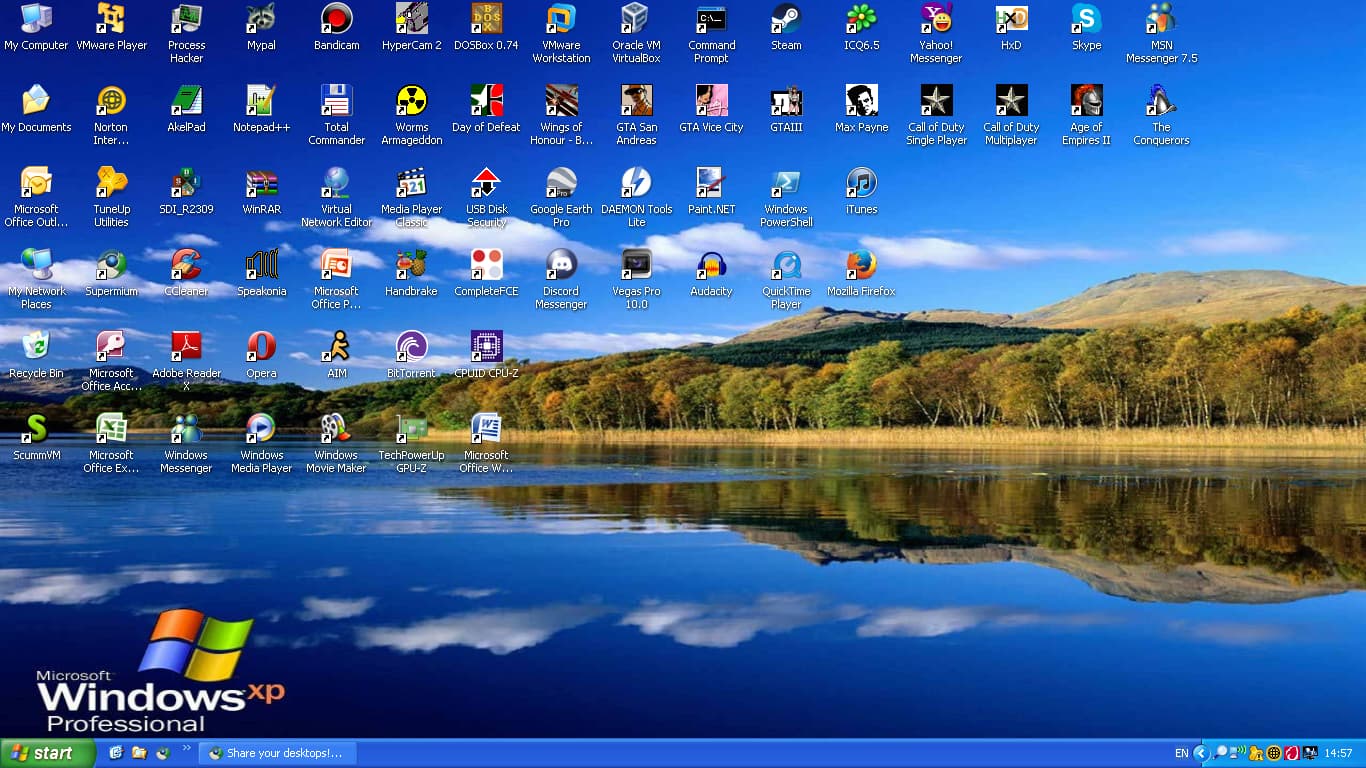
Task: Expand hidden tray icons with the arrow
Action: point(1203,753)
